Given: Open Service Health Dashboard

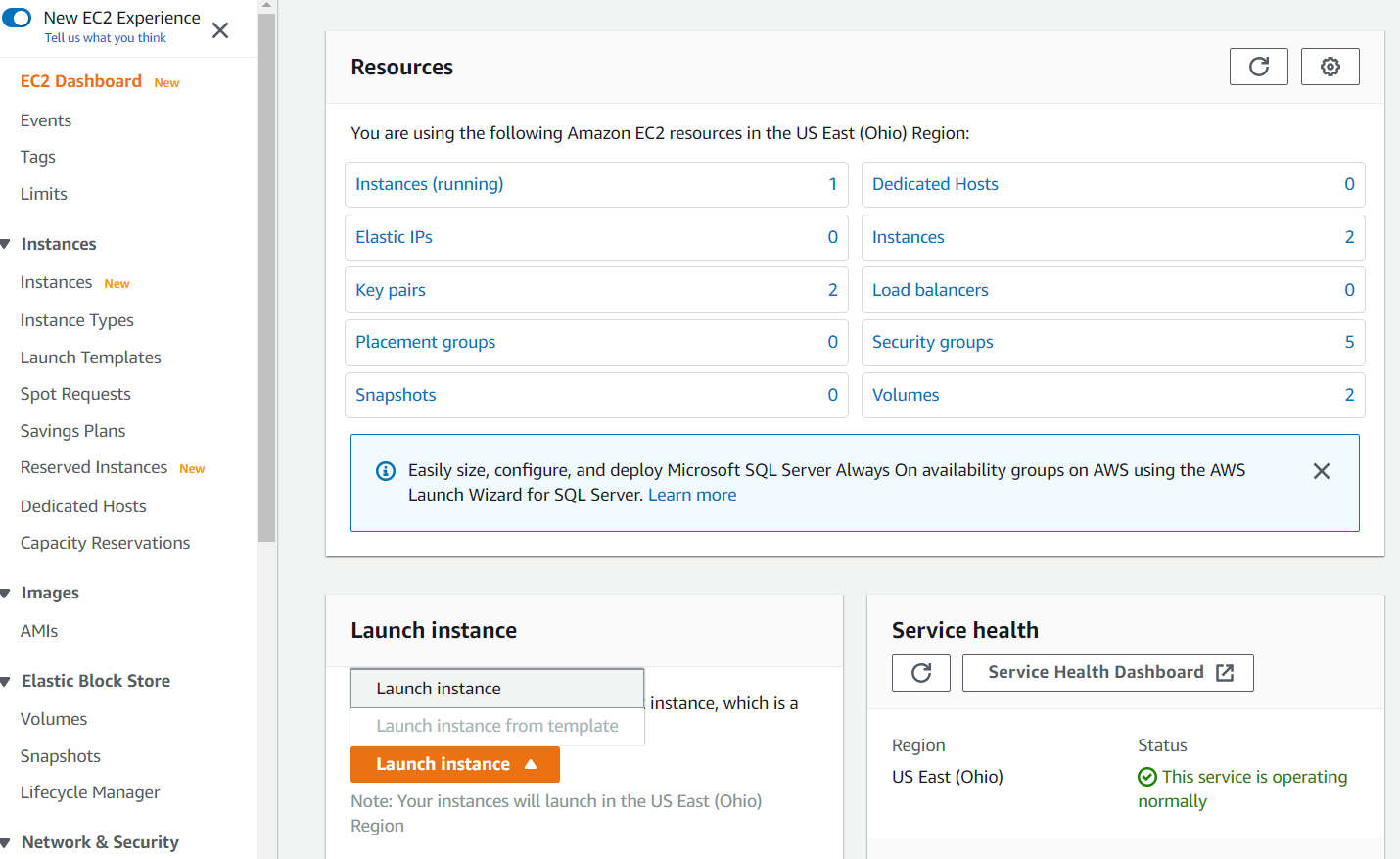Looking at the screenshot, I should click(1107, 673).
